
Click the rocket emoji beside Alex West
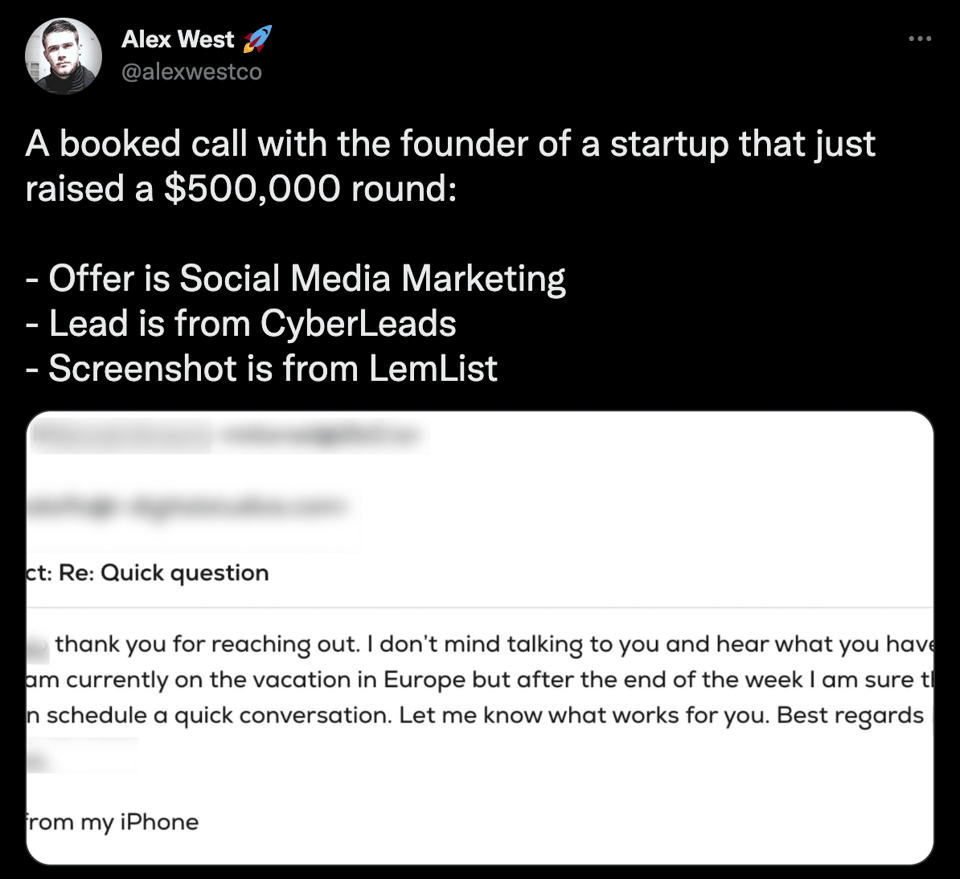pyautogui.click(x=256, y=40)
